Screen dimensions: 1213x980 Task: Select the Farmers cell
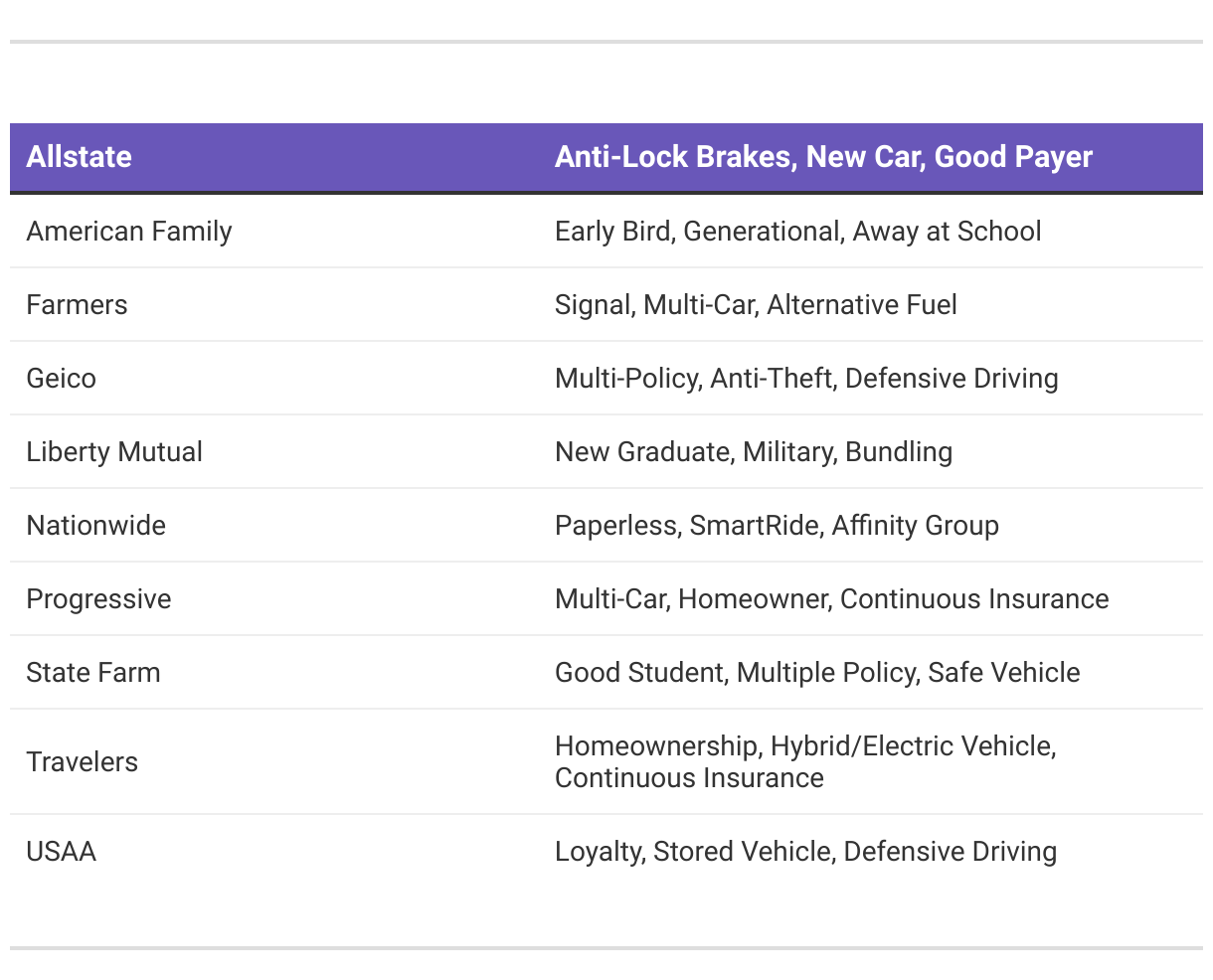(x=78, y=305)
